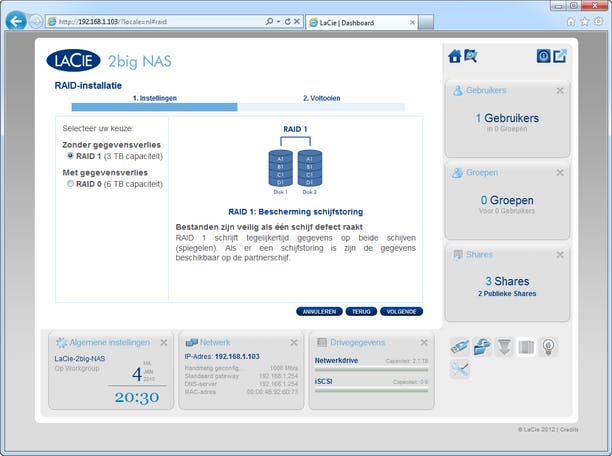The width and height of the screenshot is (612, 456).
Task: Close the Gebruikers widget
Action: point(560,91)
